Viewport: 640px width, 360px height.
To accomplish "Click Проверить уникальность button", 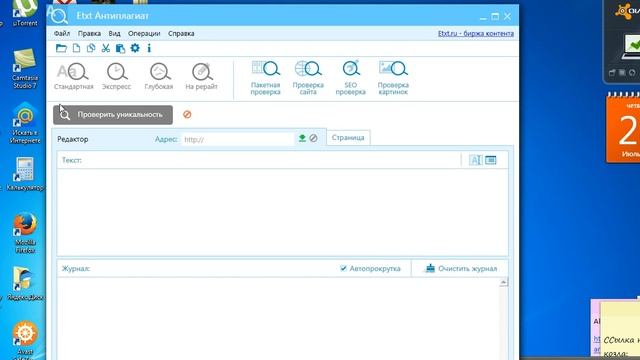I will (113, 115).
